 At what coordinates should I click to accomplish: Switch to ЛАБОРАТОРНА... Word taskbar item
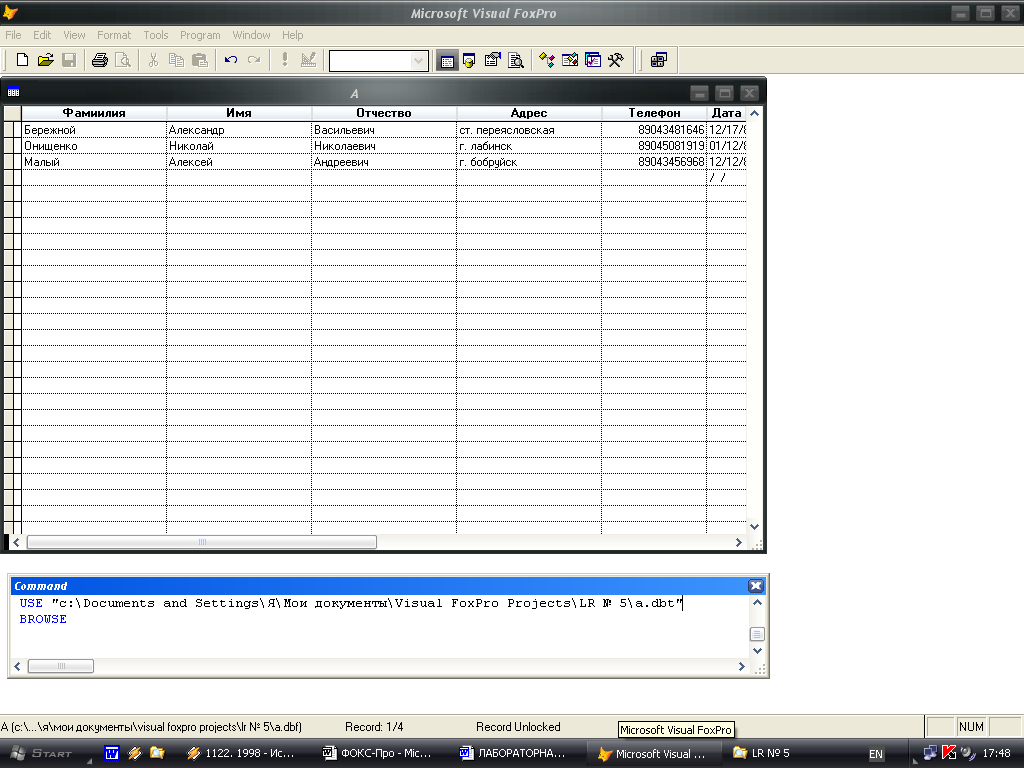coord(513,753)
